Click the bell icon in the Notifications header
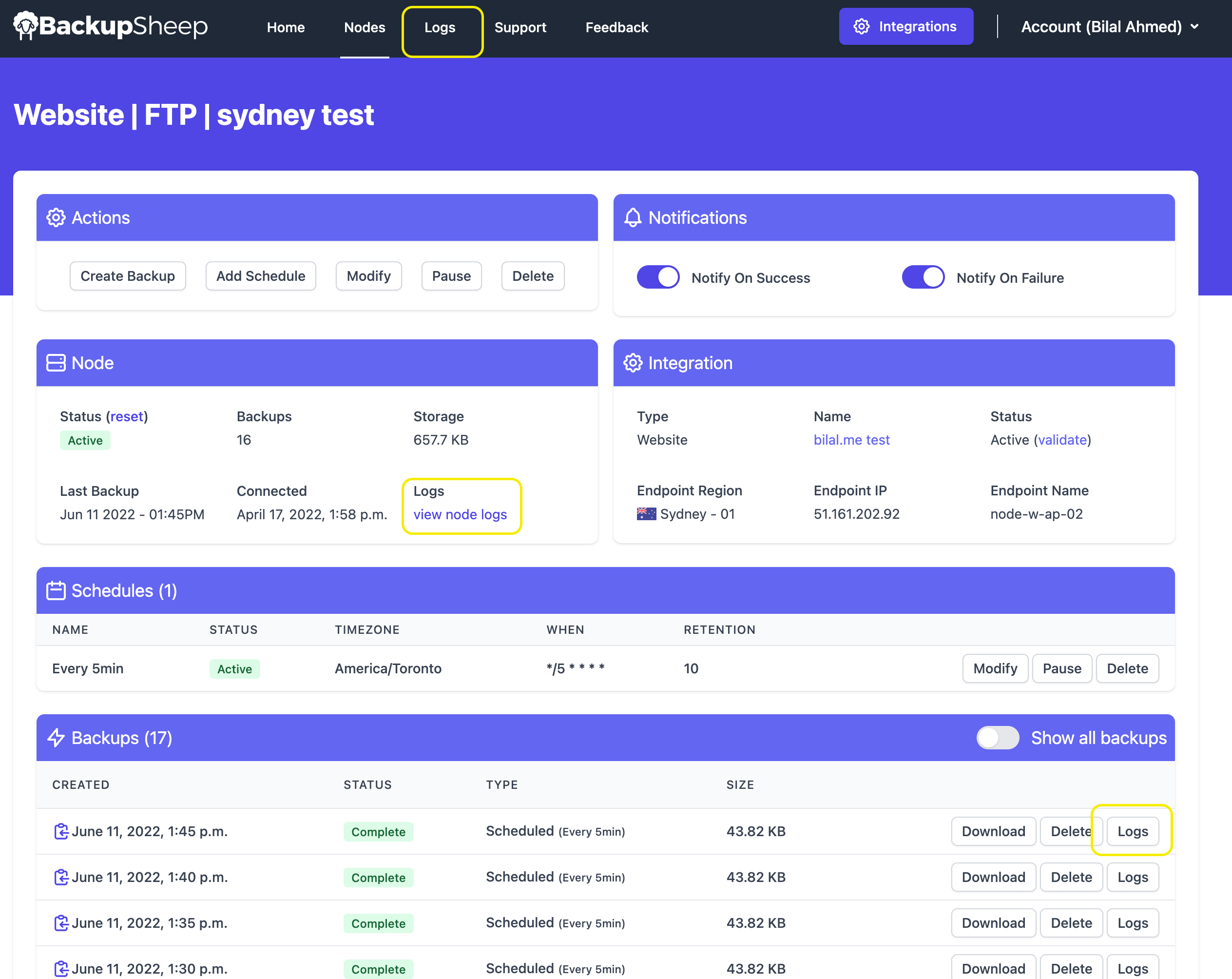 633,217
